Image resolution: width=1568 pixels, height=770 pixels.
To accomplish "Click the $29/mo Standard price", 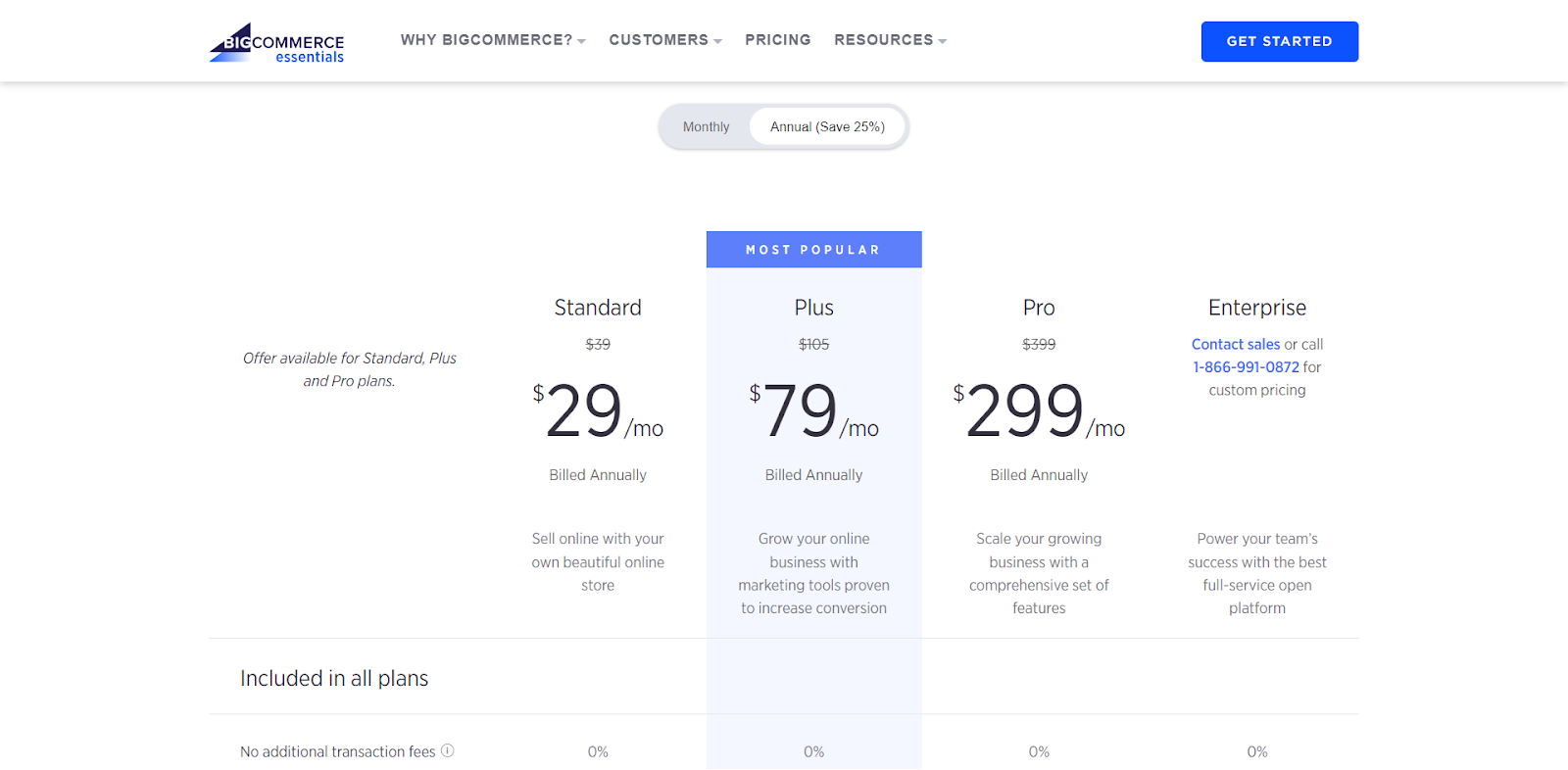I will [598, 410].
